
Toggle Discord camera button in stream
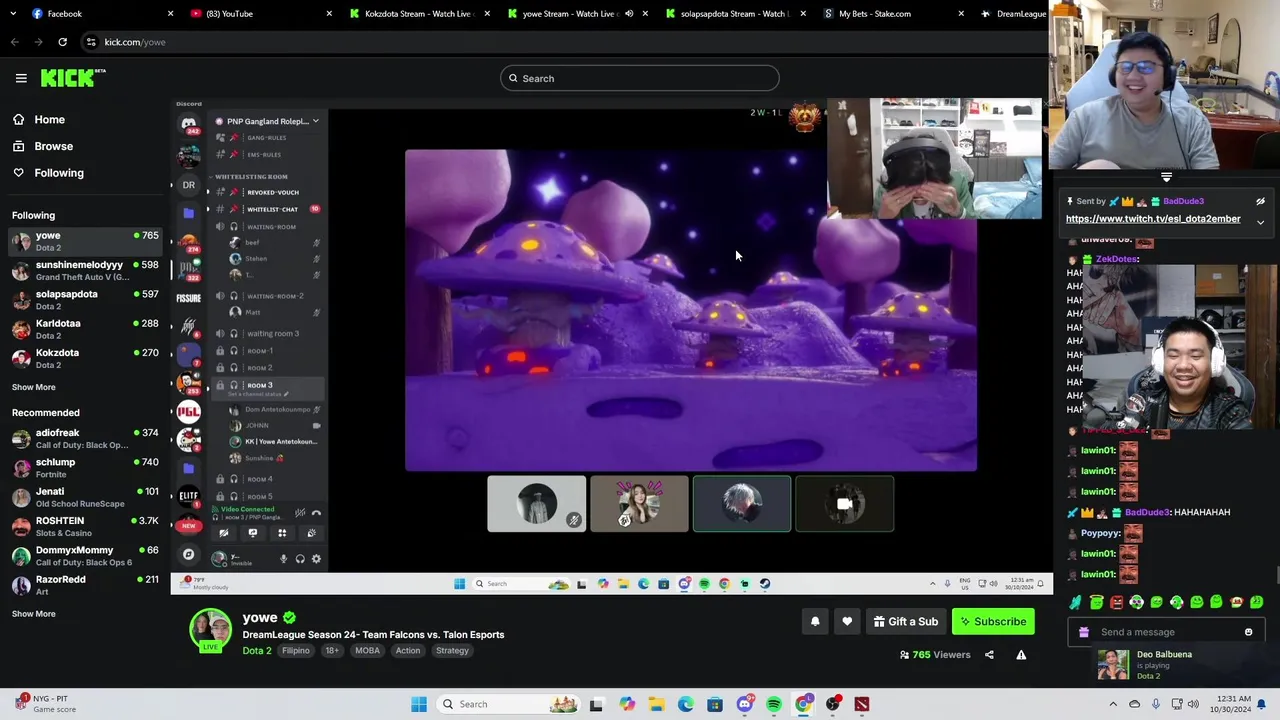[224, 534]
